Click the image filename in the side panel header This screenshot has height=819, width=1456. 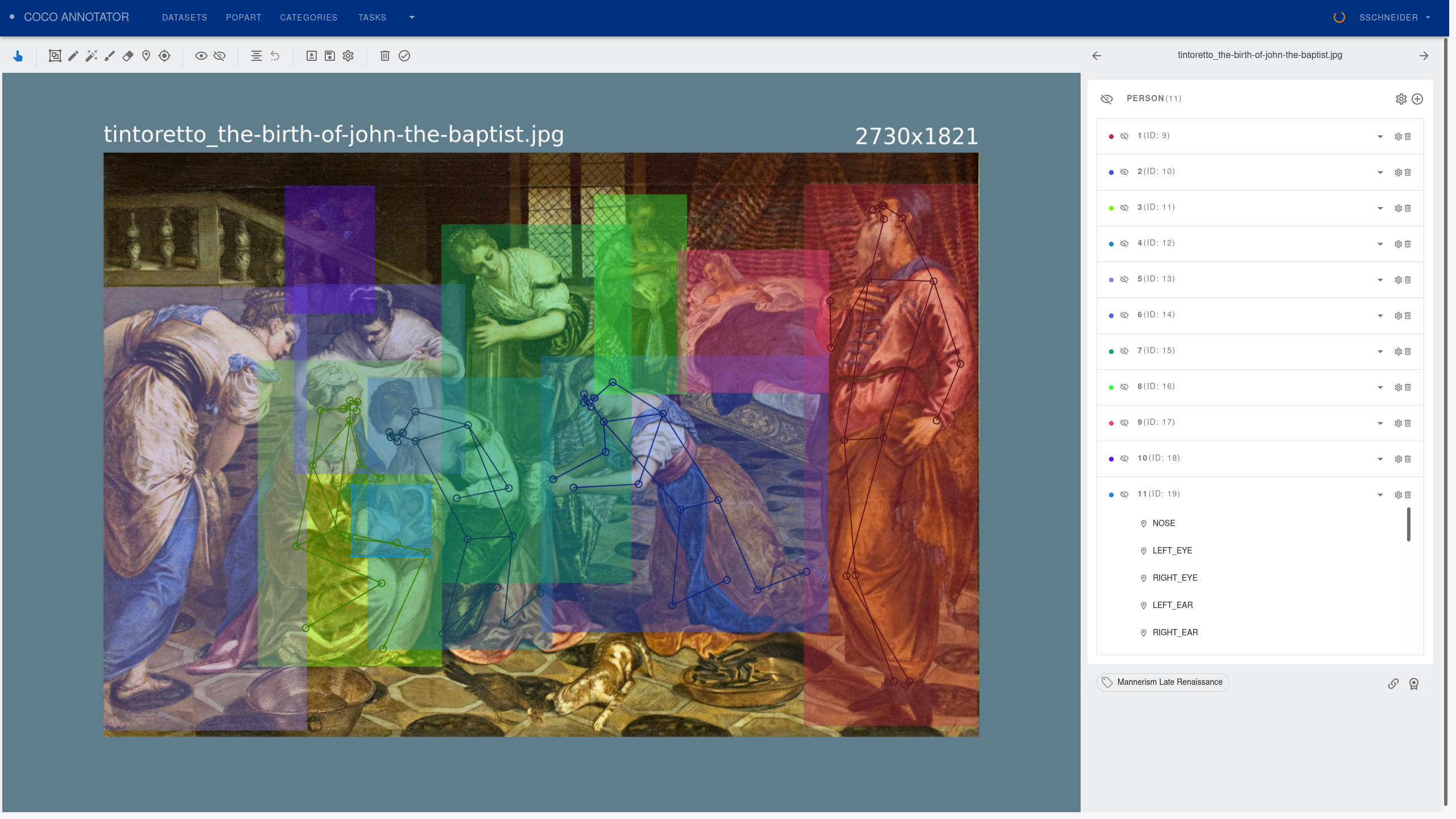[x=1260, y=55]
